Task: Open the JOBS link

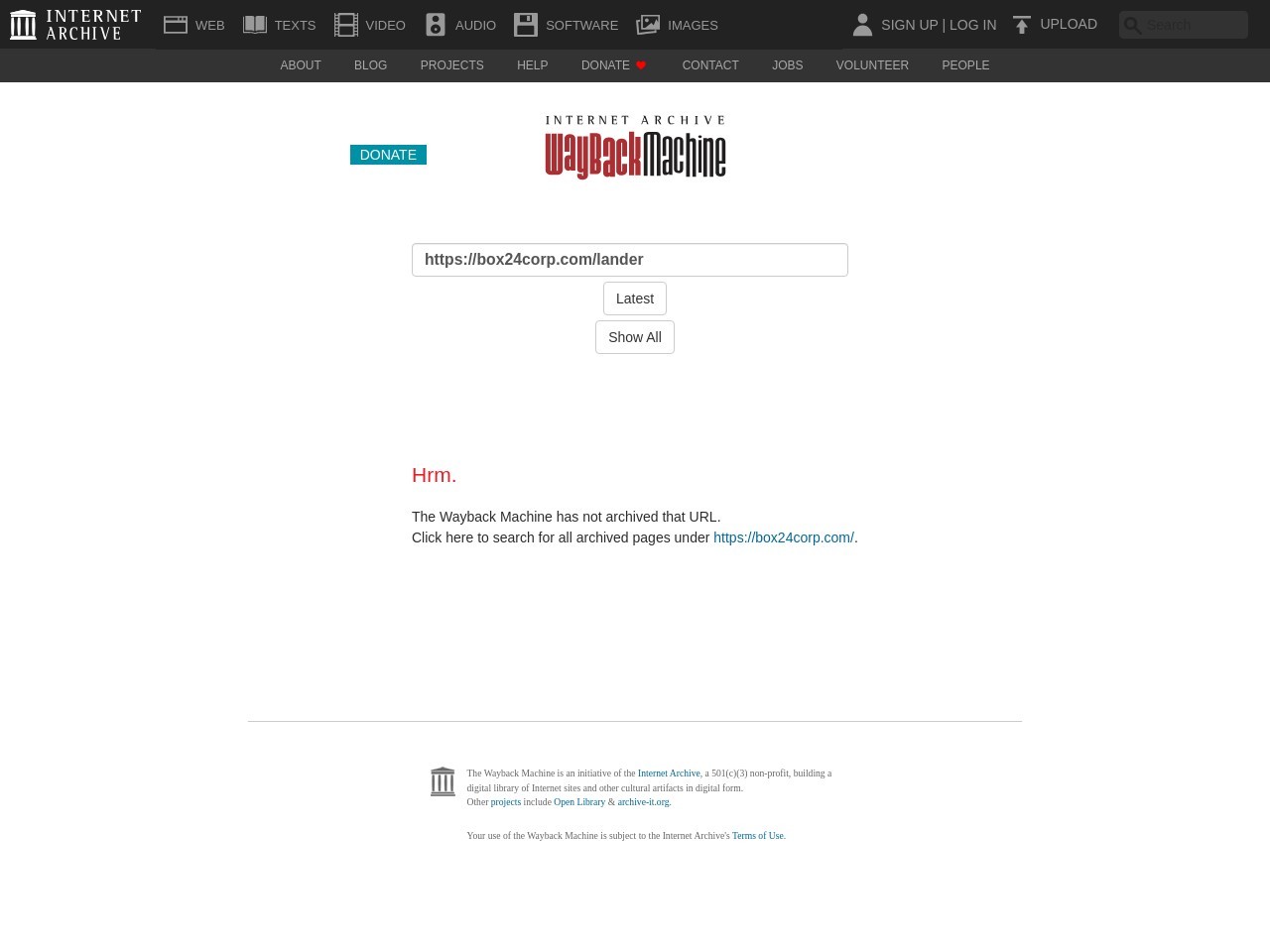Action: point(787,65)
